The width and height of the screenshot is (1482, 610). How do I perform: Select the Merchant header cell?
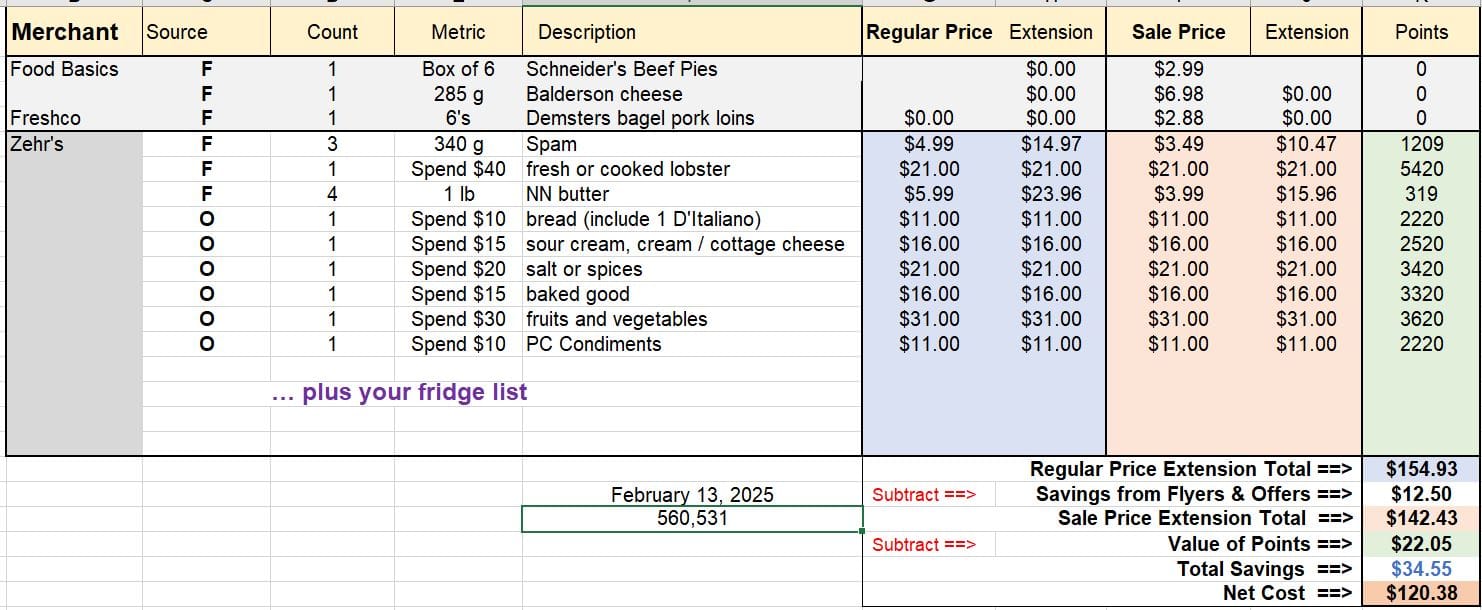74,32
